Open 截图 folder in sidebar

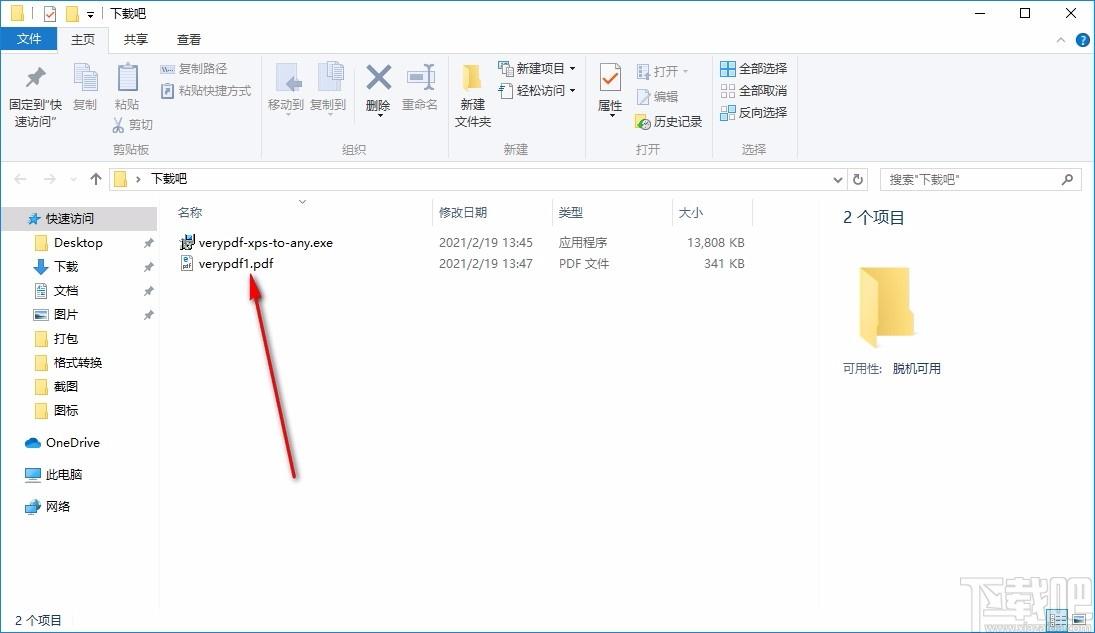pyautogui.click(x=66, y=386)
